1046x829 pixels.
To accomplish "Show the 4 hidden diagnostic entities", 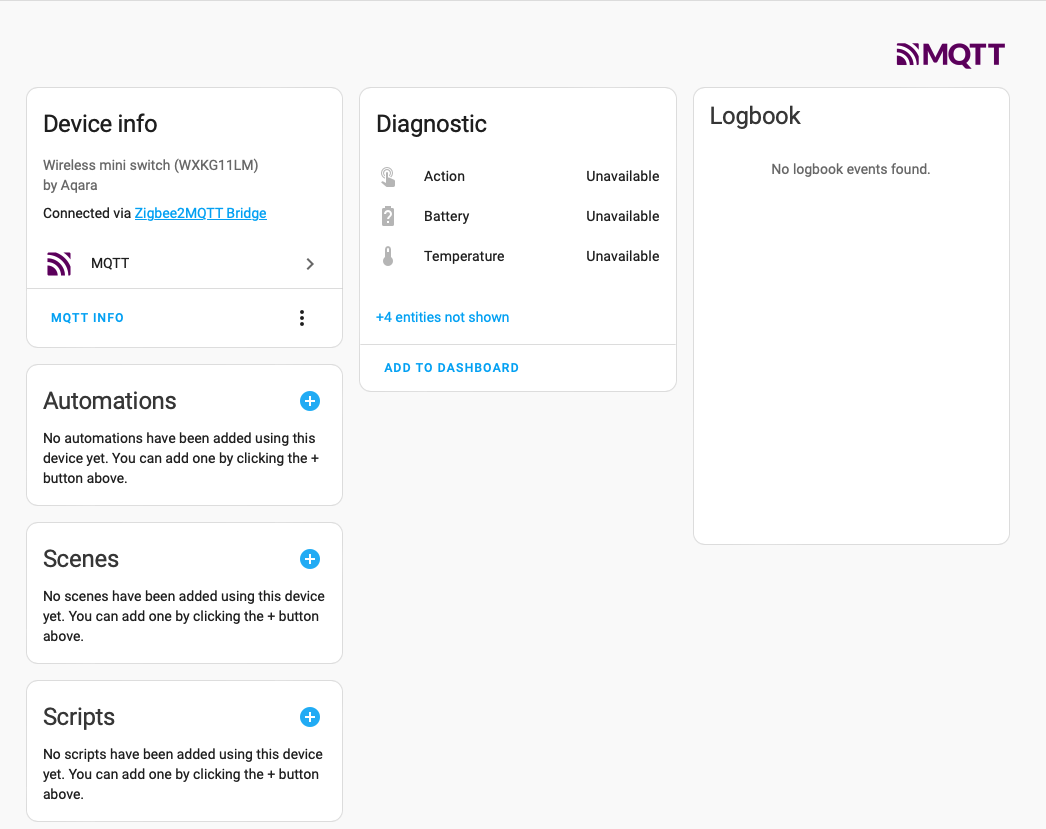I will (443, 317).
